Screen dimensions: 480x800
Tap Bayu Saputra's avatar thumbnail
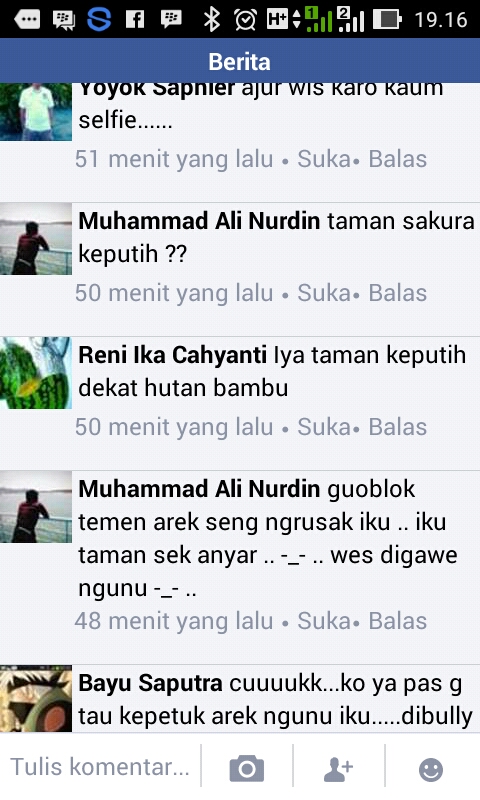(36, 699)
